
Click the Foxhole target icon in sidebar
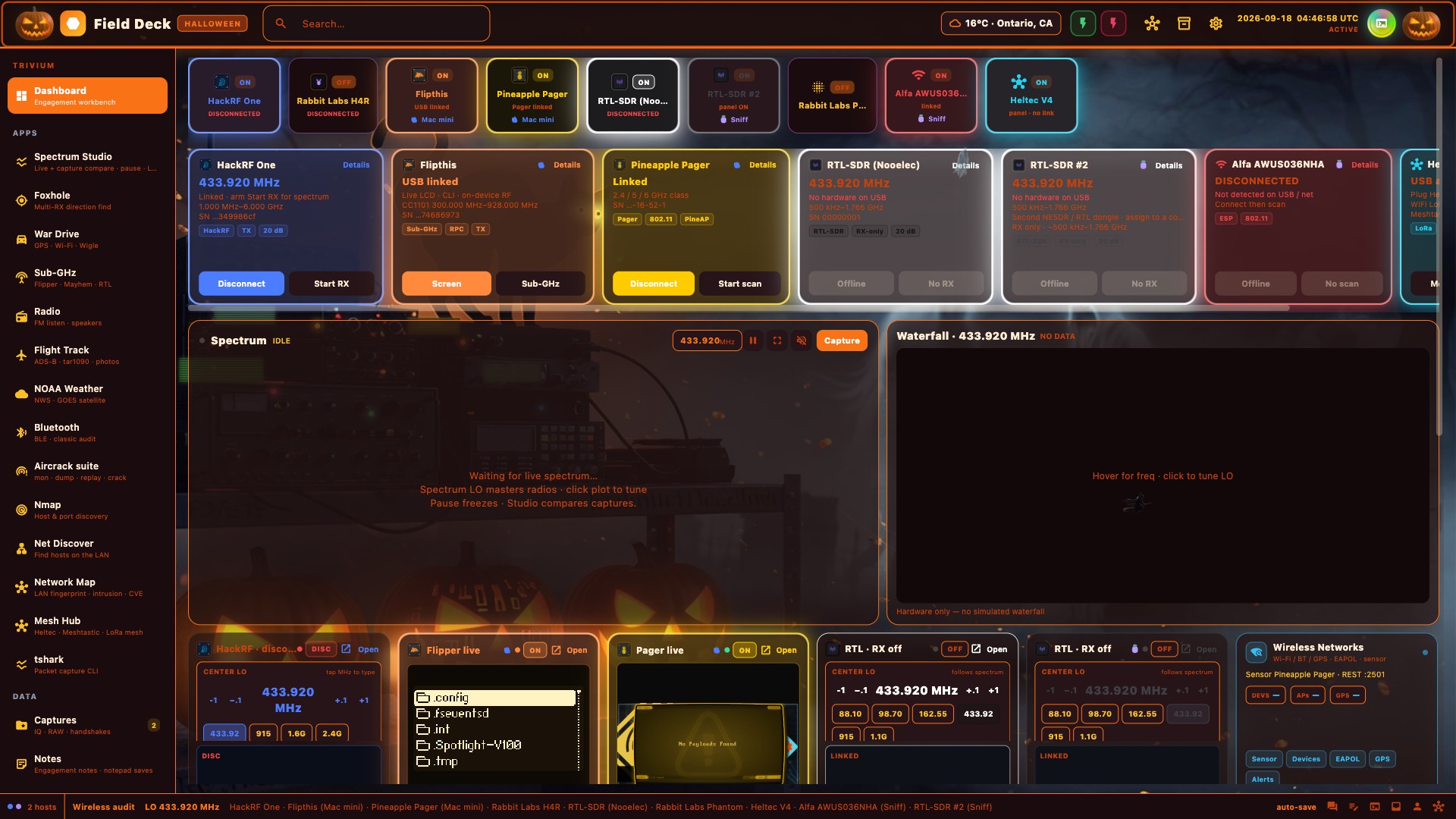click(x=21, y=200)
